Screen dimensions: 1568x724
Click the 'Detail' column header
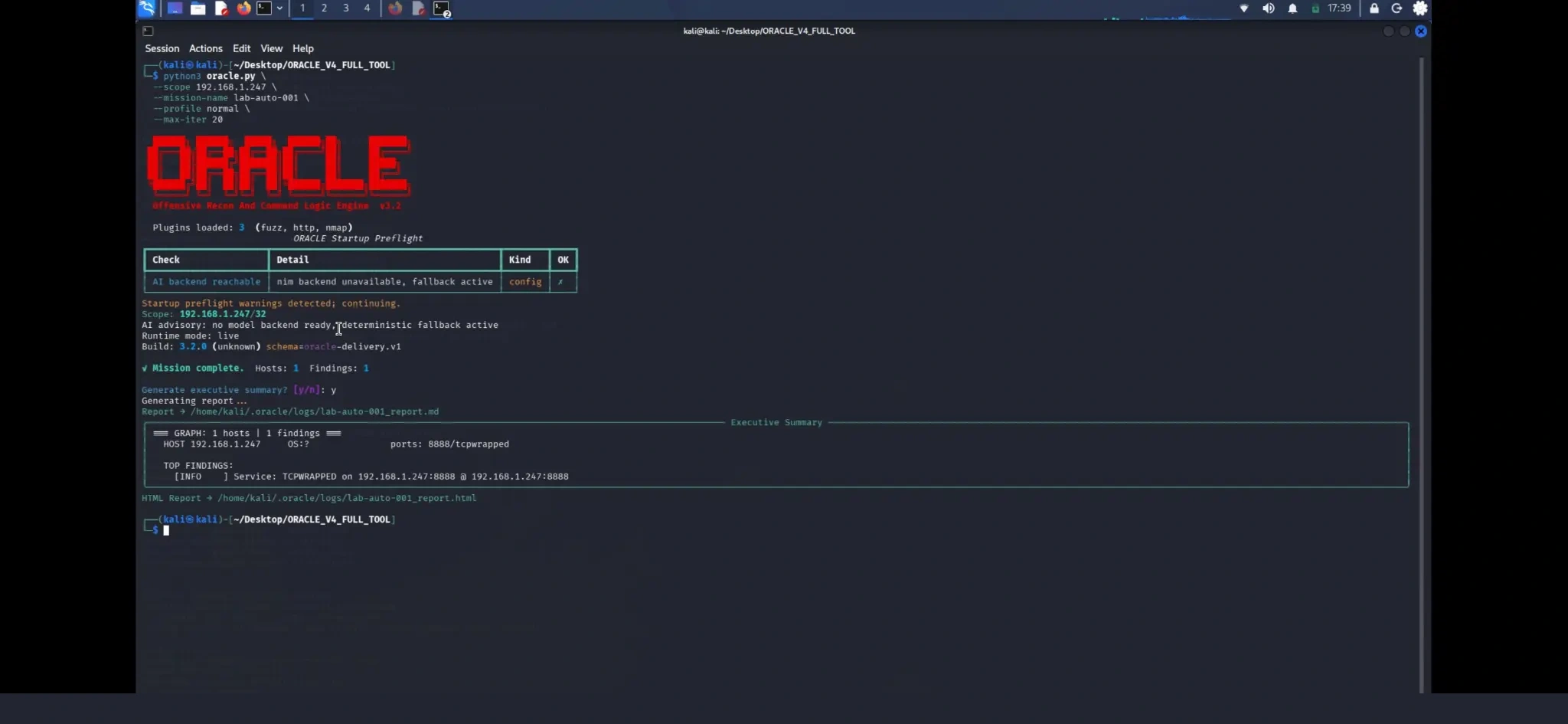(292, 260)
